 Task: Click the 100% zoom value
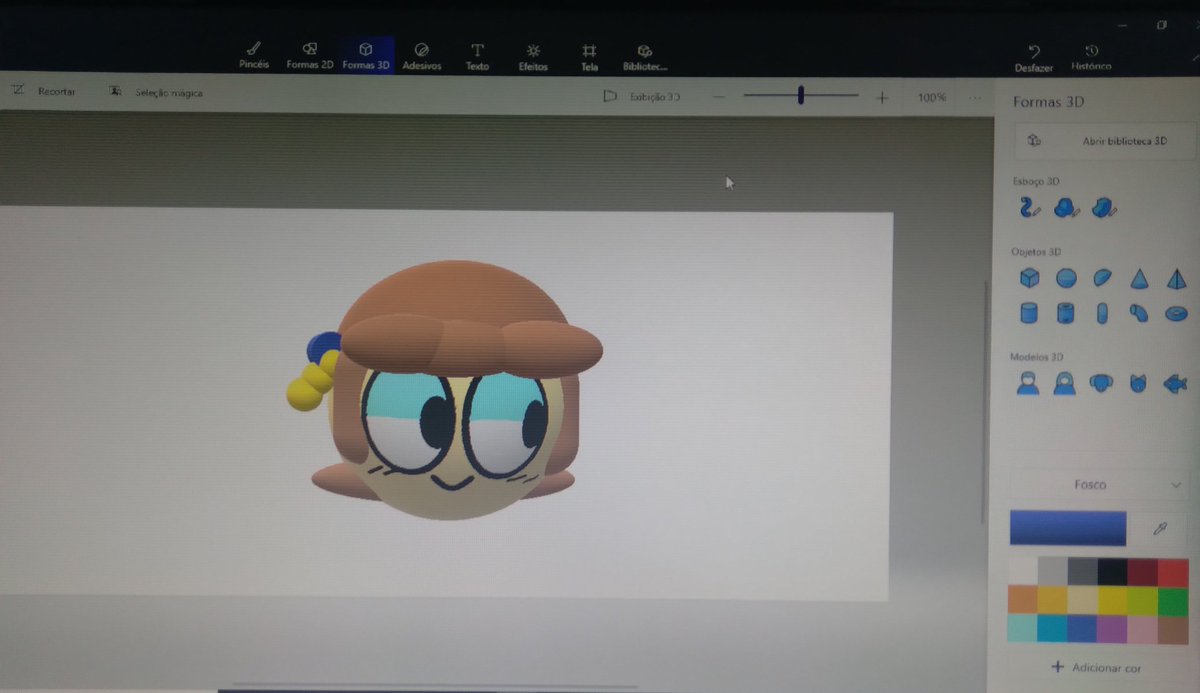932,98
